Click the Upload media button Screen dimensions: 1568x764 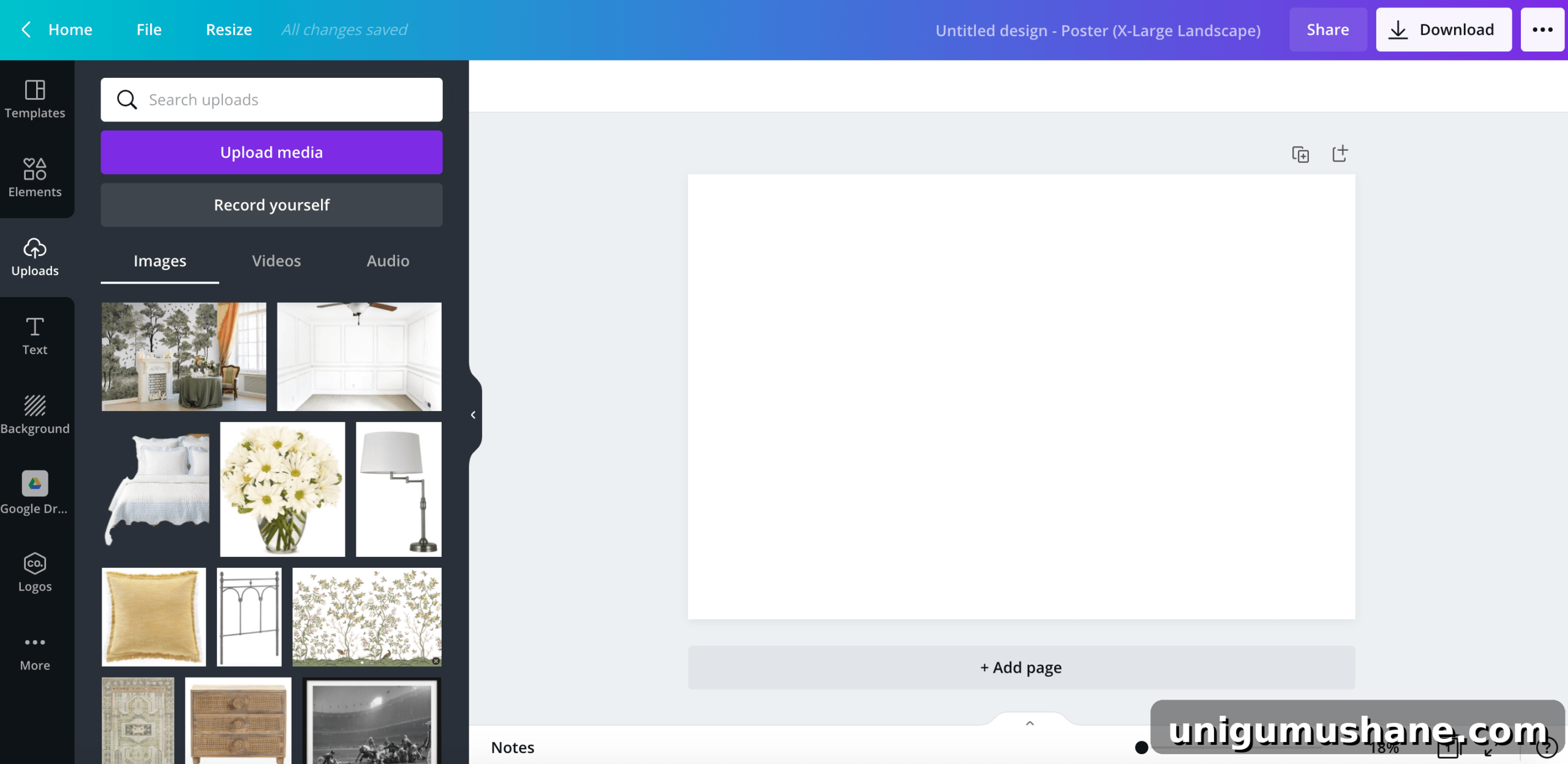coord(271,152)
